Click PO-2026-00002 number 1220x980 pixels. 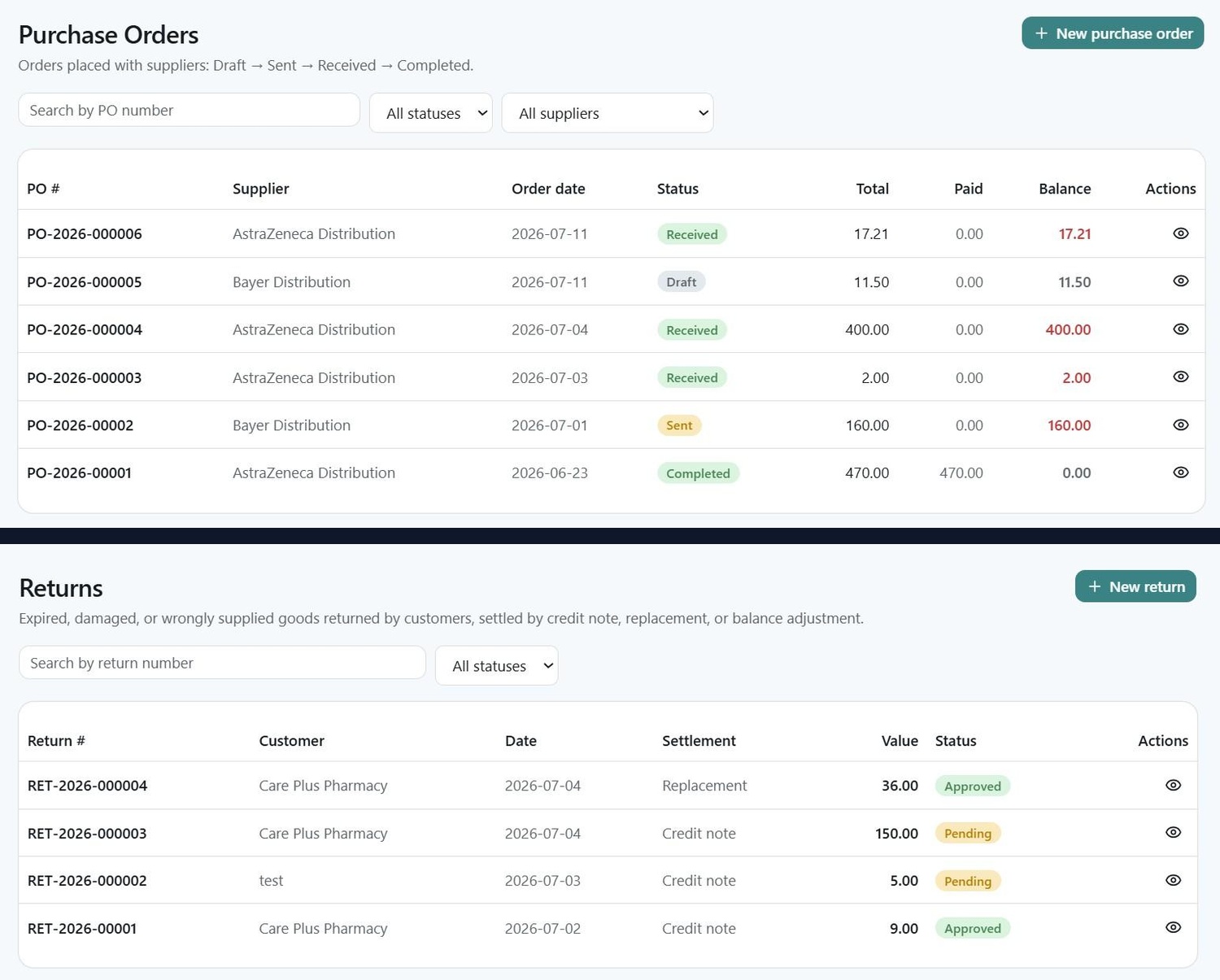pos(81,425)
